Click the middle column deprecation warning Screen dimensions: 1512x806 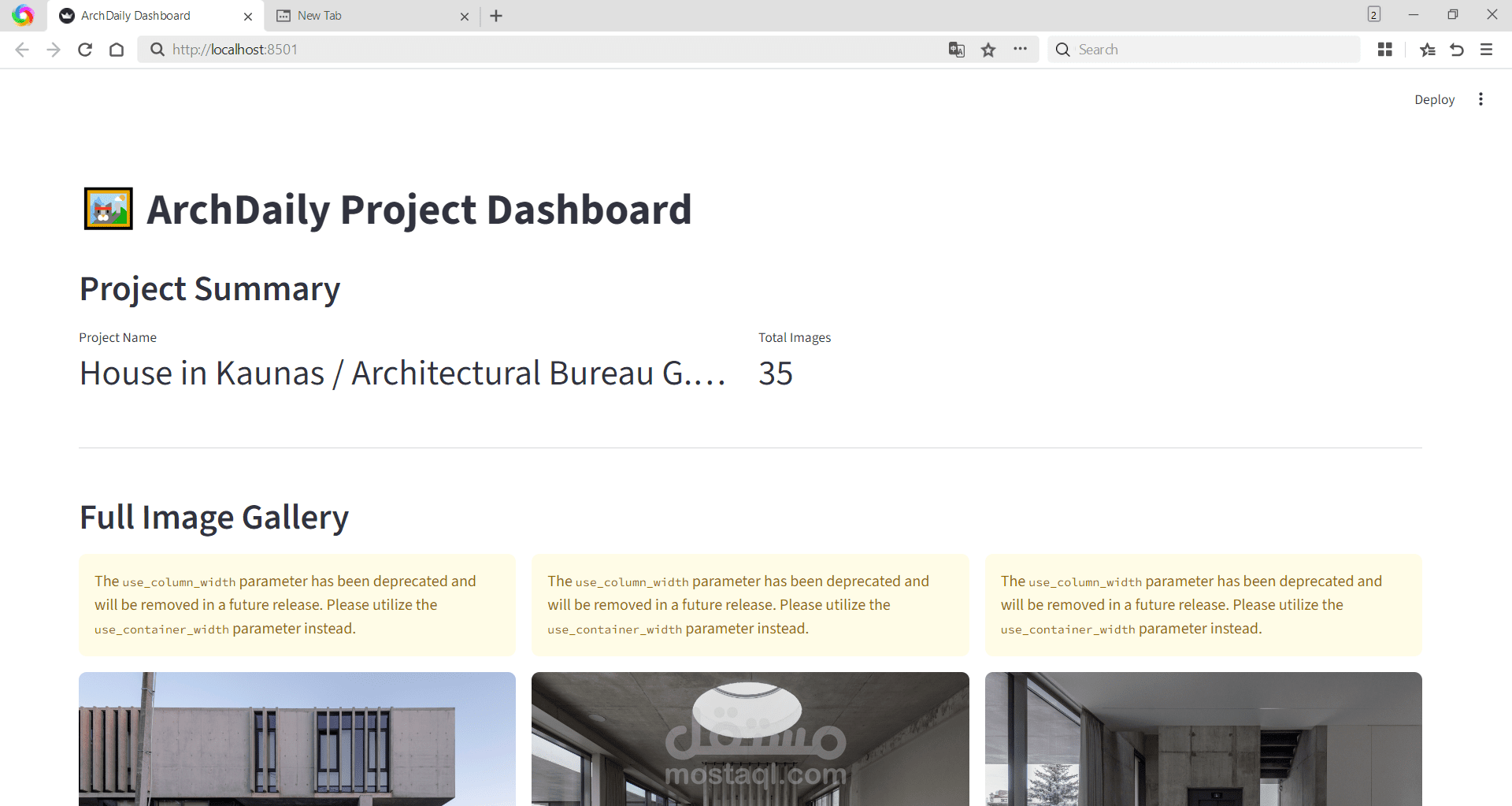750,605
